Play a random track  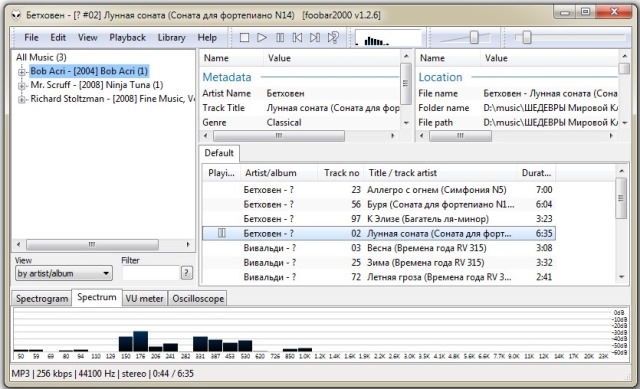click(333, 38)
